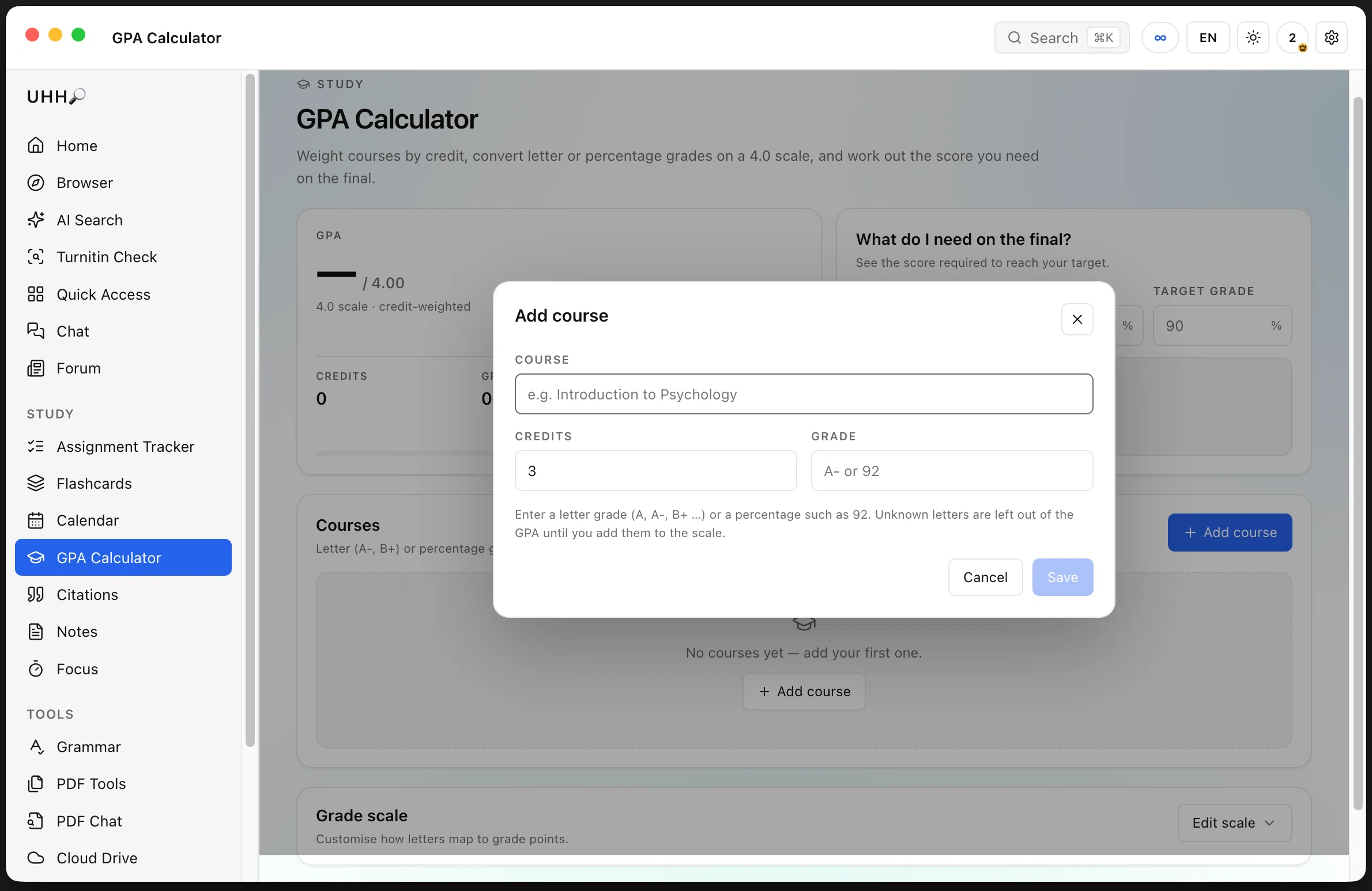
Task: Click the Grade input field
Action: click(x=952, y=471)
